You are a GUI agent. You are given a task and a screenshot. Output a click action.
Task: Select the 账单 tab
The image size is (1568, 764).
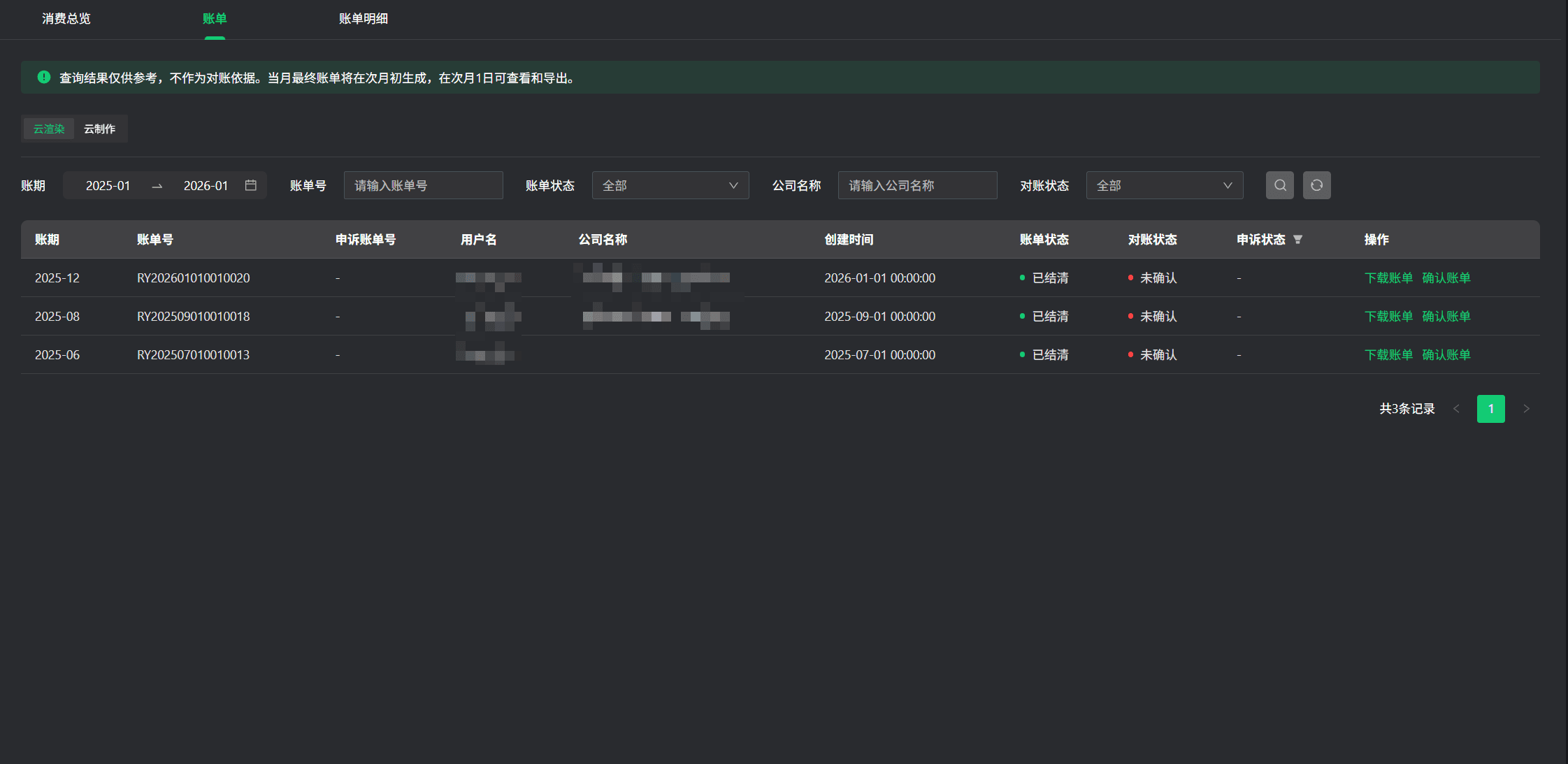[215, 19]
